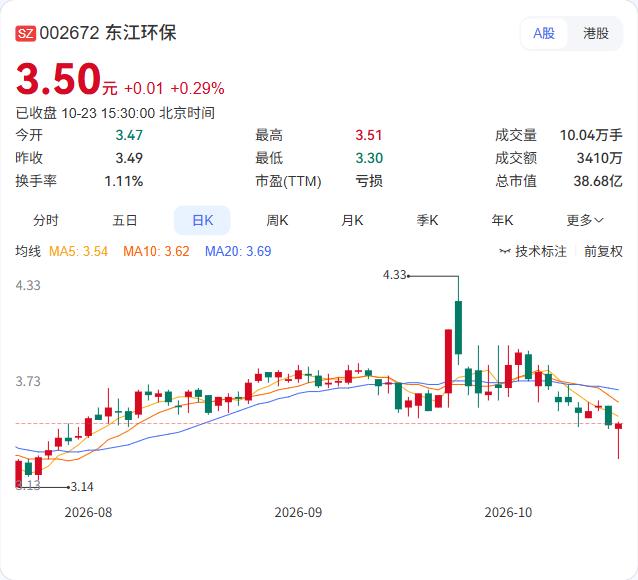638x580 pixels.
Task: Click the current price 3.50
Action: click(58, 79)
